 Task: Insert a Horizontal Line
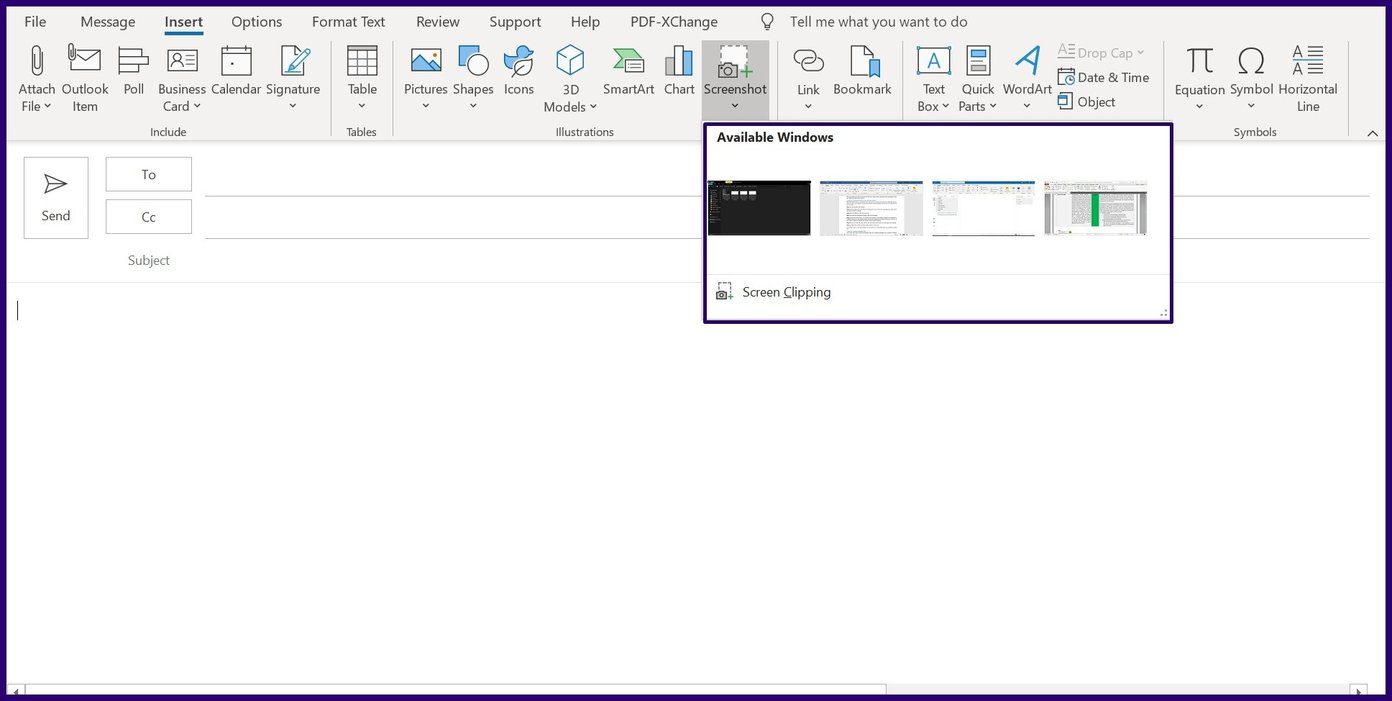point(1308,78)
